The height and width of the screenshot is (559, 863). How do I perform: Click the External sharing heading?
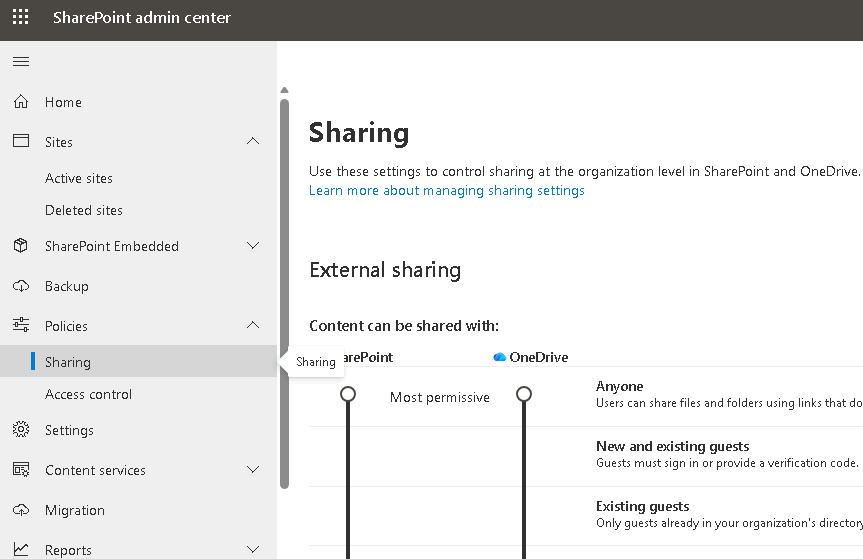(385, 270)
